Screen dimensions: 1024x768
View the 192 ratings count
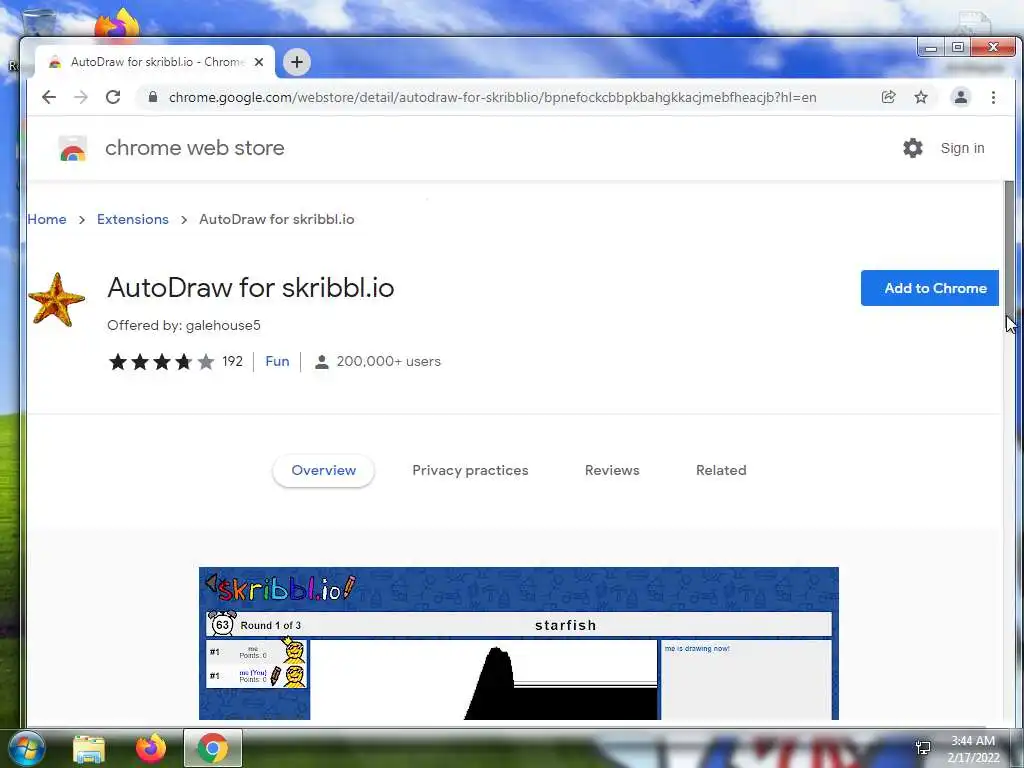tap(232, 362)
